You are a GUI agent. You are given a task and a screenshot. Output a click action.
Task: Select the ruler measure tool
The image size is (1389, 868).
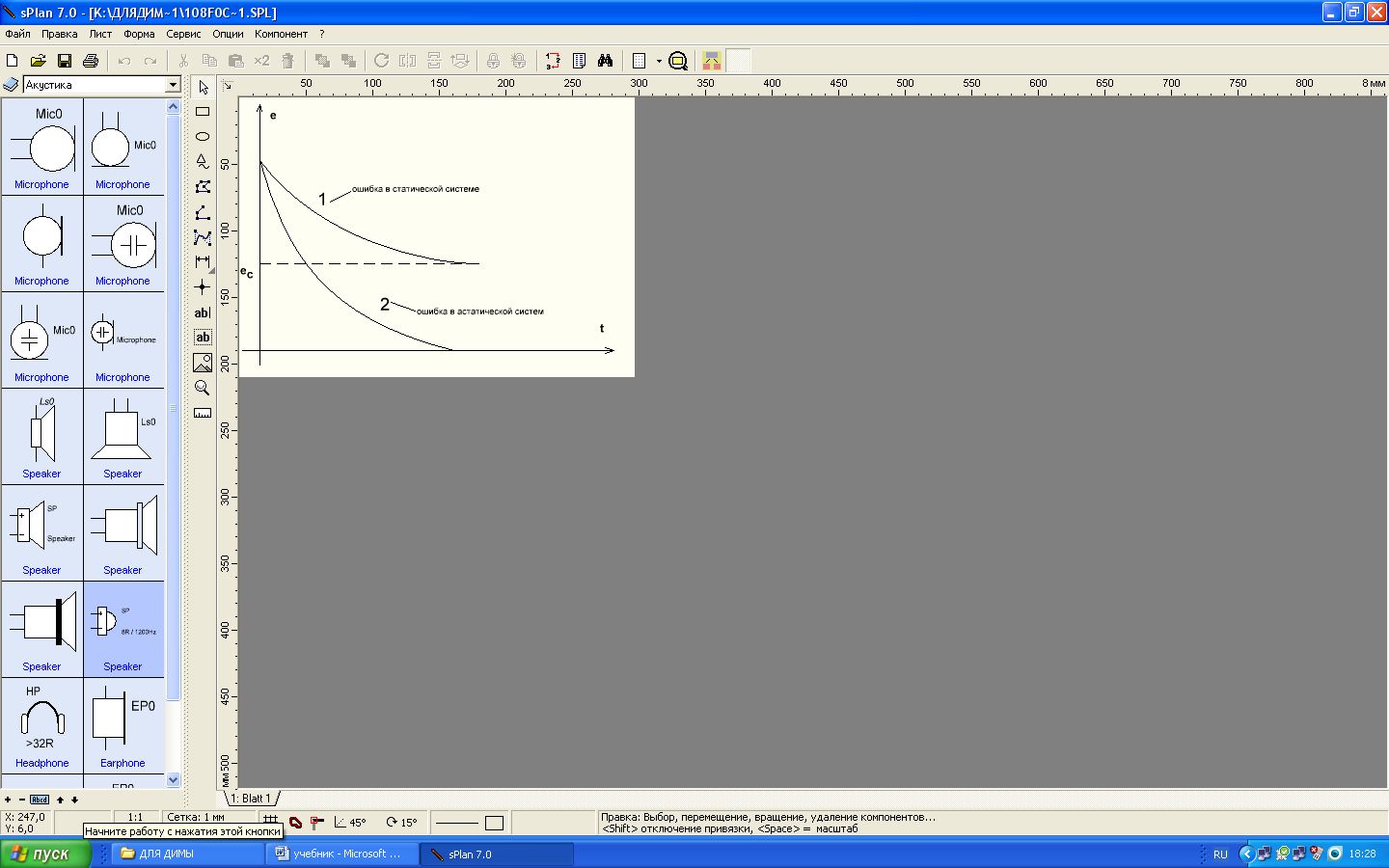[203, 413]
